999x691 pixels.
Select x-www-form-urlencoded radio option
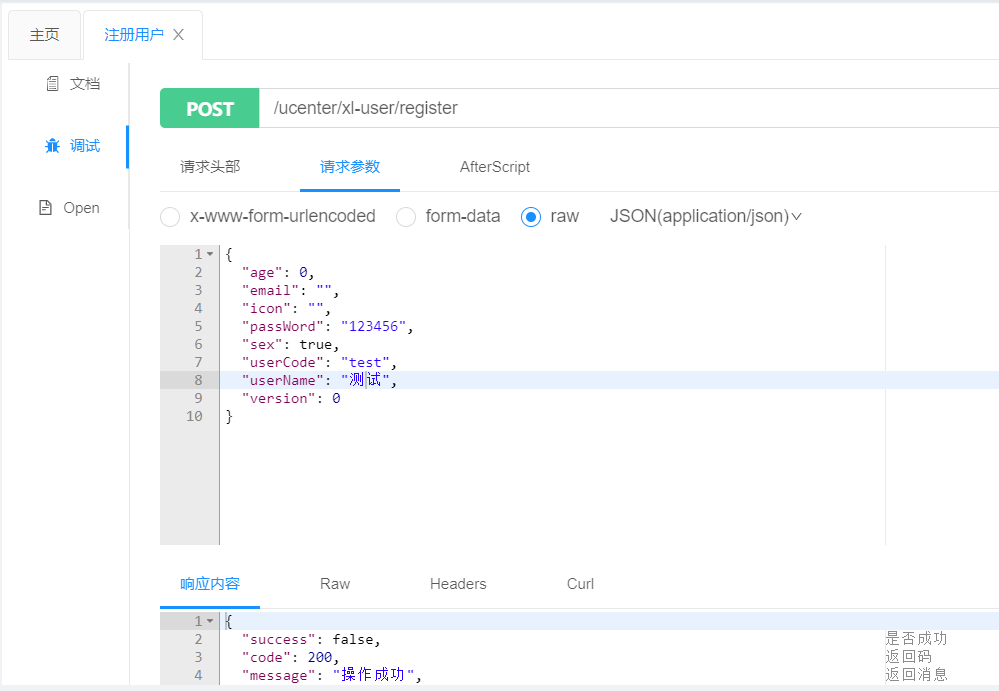point(171,217)
